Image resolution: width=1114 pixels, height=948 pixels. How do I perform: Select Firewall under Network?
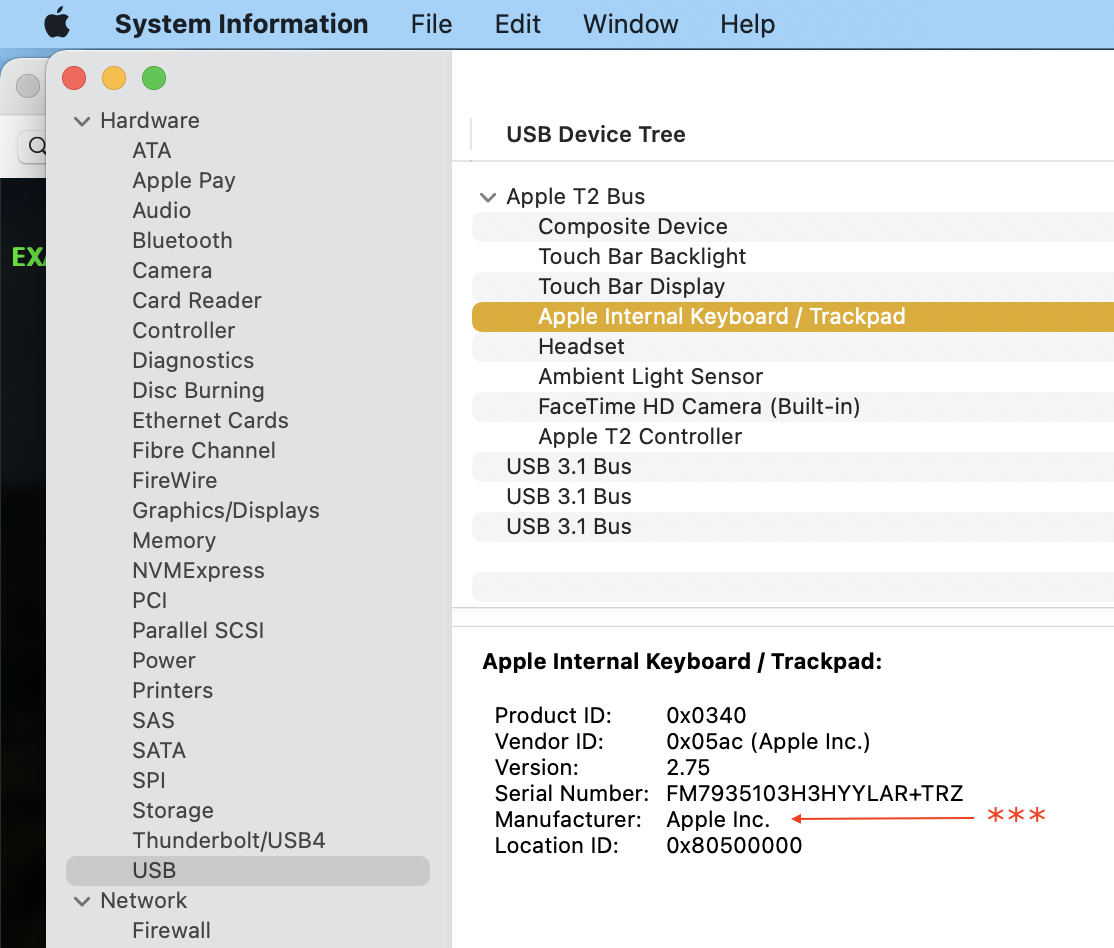(x=172, y=930)
